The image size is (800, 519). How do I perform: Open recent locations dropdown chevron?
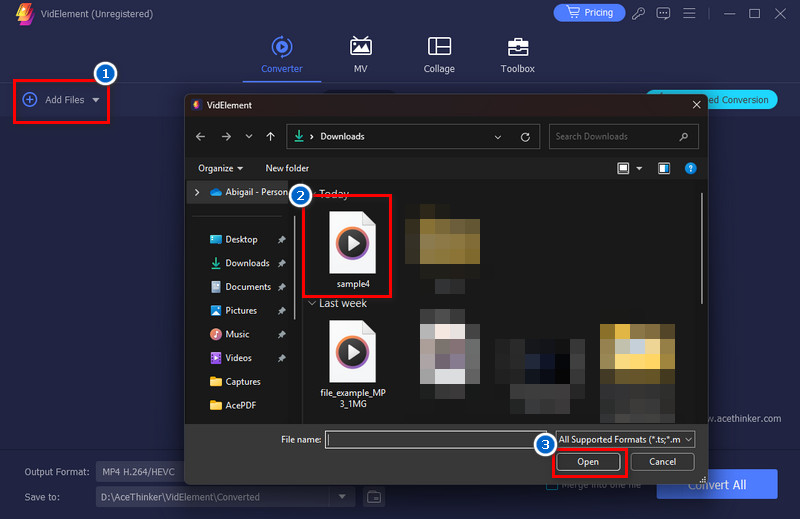248,137
